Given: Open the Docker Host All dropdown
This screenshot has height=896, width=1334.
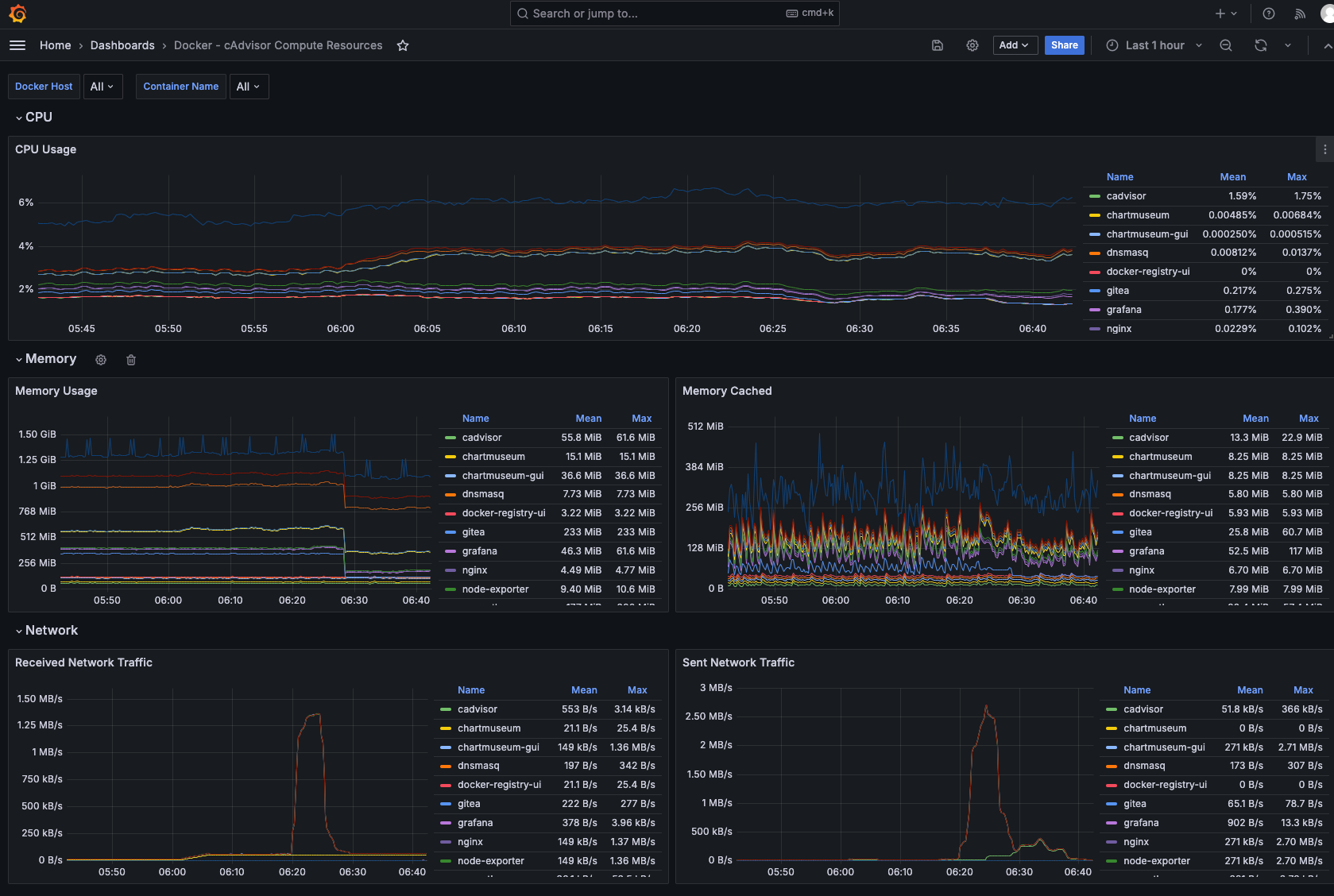Looking at the screenshot, I should pos(102,87).
